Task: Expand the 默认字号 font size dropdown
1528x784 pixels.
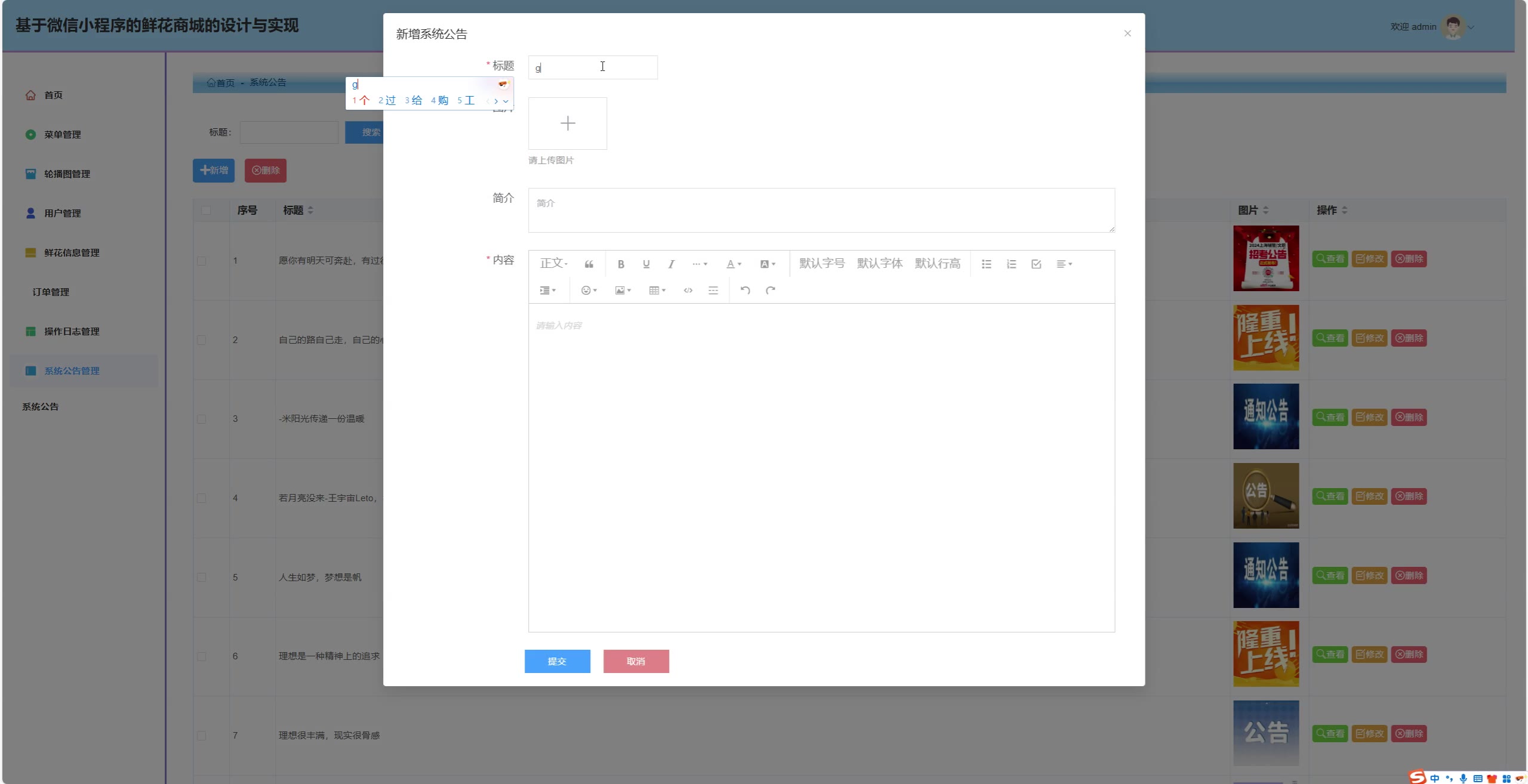Action: (821, 264)
